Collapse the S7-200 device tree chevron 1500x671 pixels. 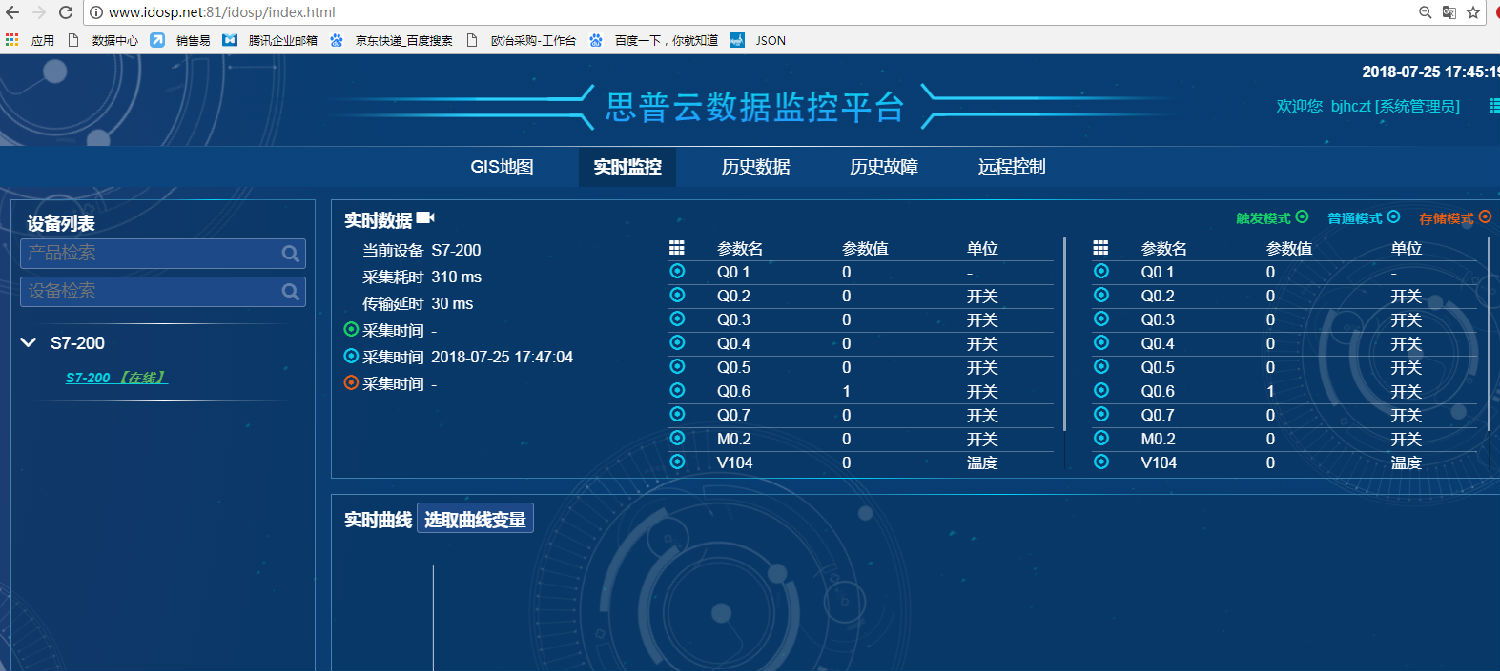27,342
